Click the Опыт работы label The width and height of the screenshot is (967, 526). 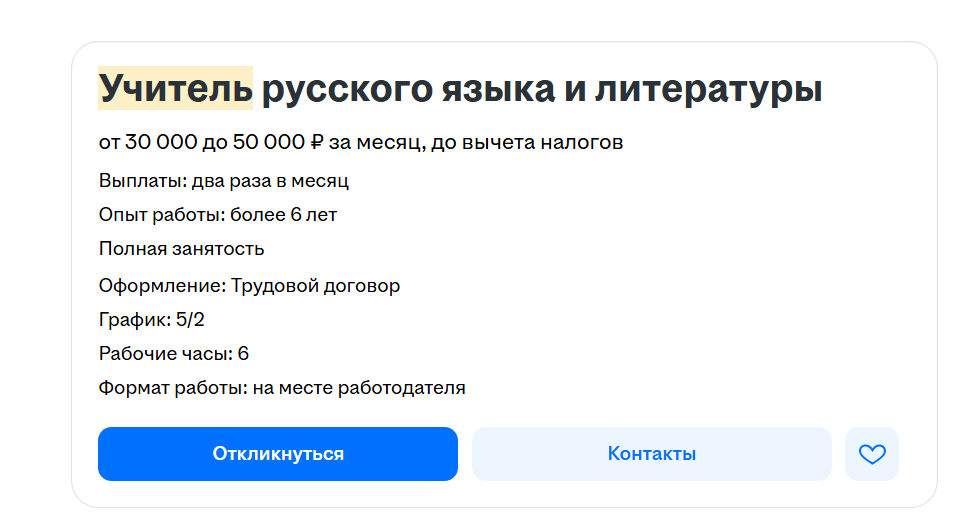(x=161, y=214)
